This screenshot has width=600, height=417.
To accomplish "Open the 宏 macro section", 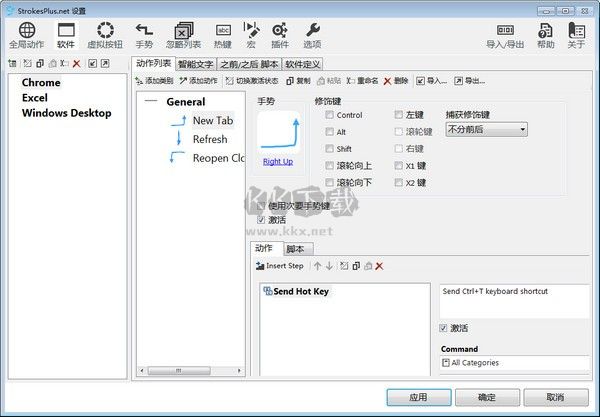I will (x=251, y=35).
